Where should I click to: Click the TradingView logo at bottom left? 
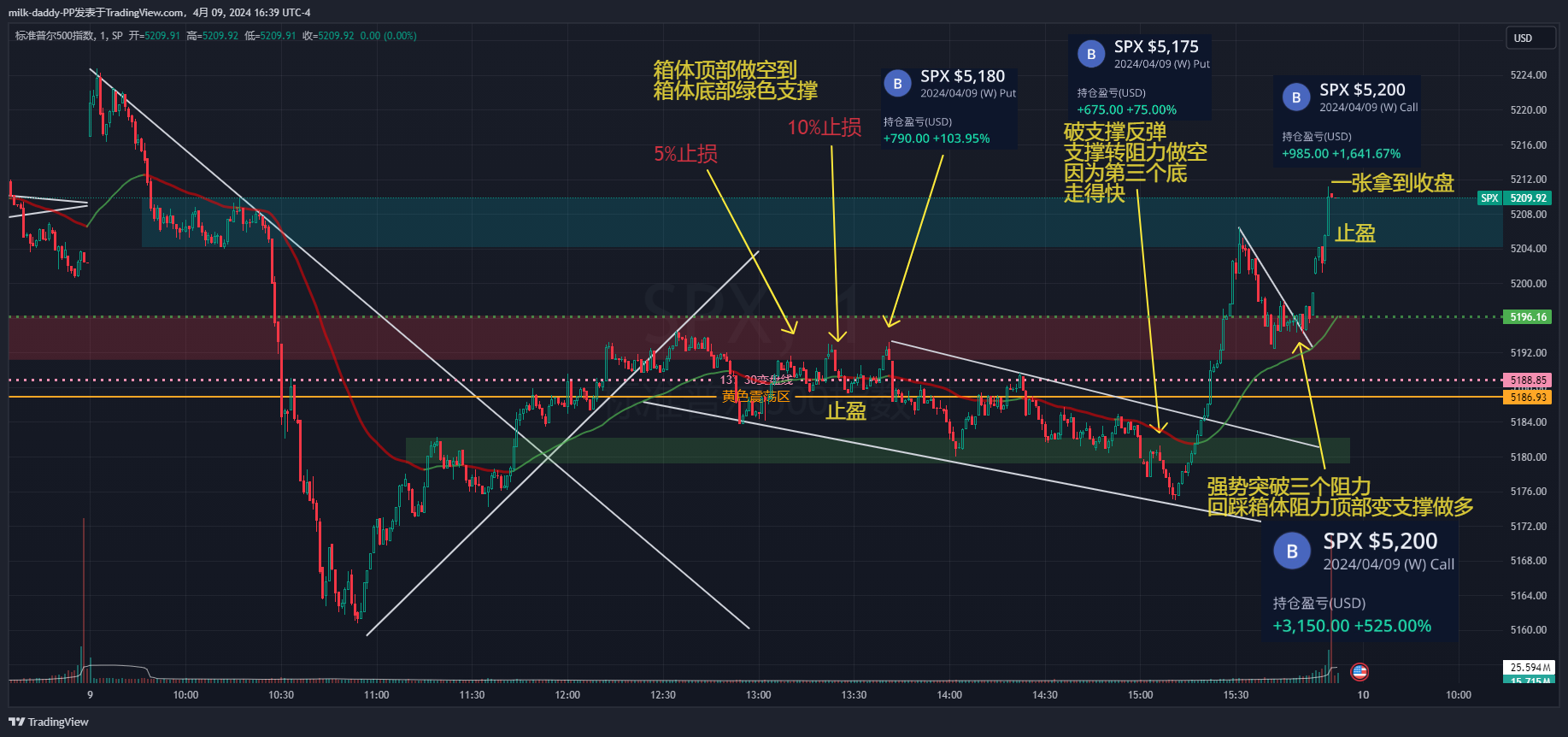coord(49,722)
